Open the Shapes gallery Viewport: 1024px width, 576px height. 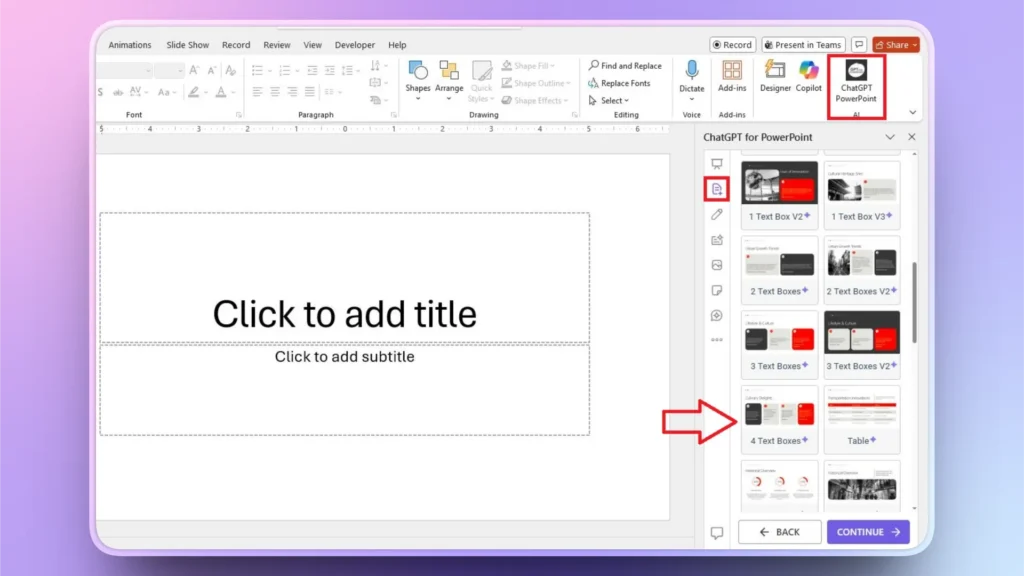[x=417, y=80]
